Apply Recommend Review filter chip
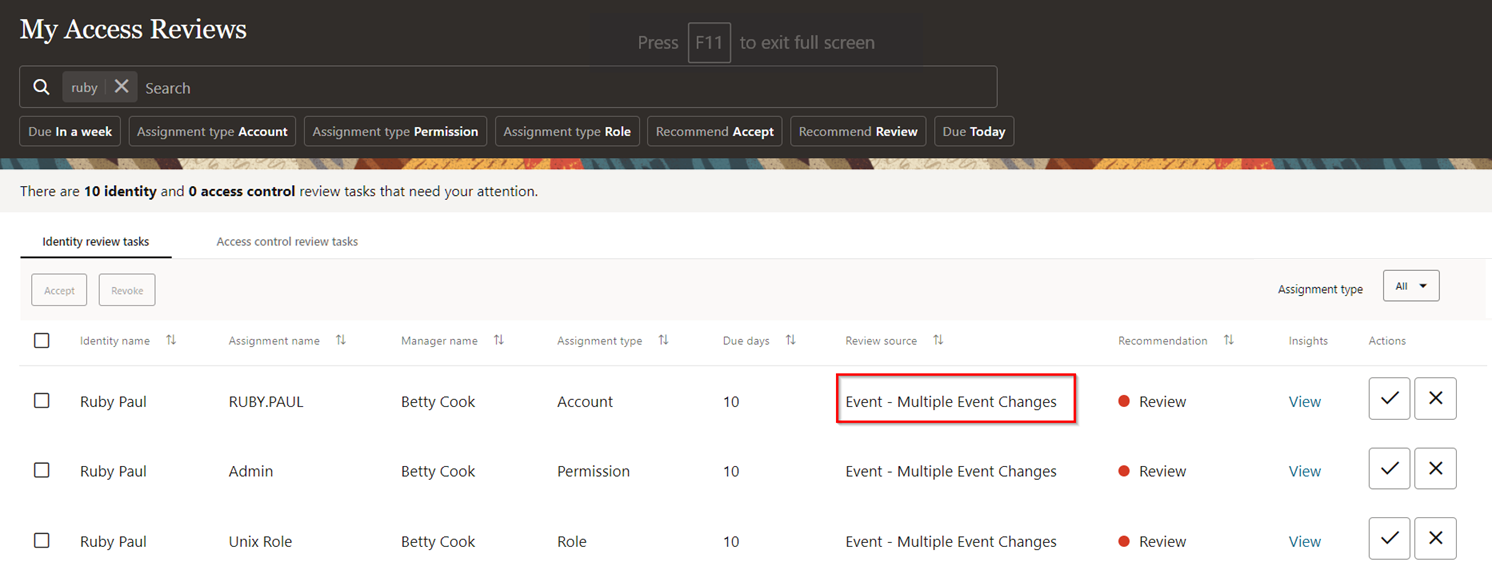 [x=858, y=131]
